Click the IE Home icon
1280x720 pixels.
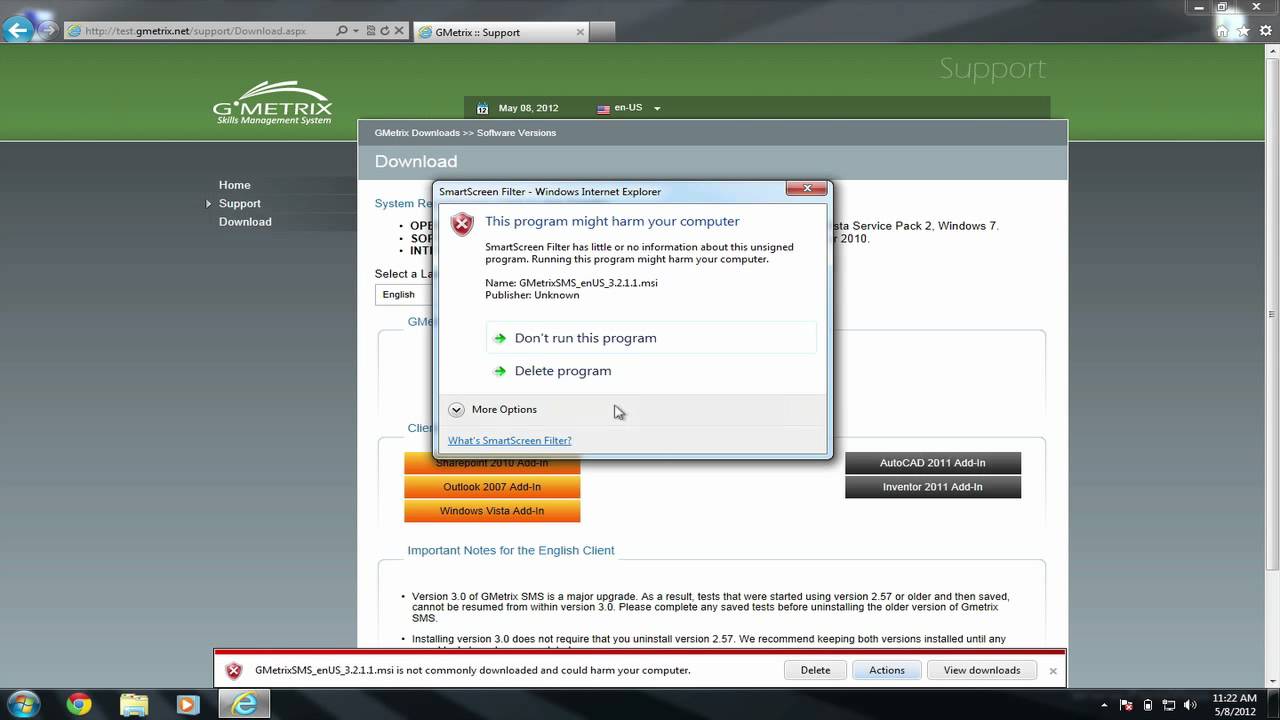point(1222,31)
